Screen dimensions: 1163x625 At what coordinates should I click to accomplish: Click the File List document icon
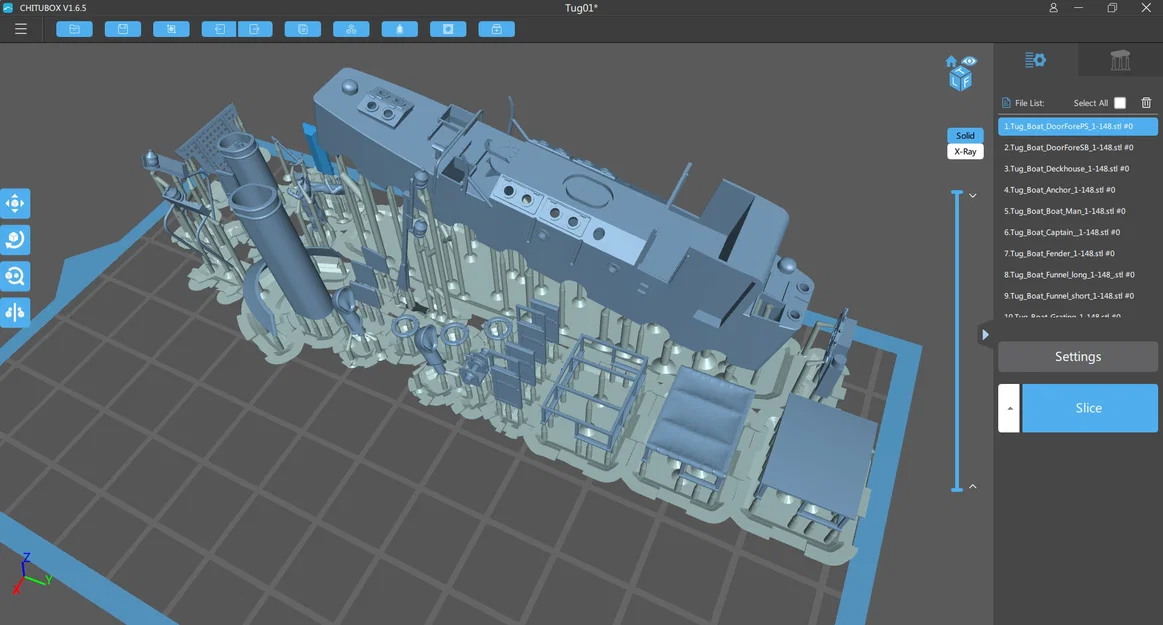(x=1006, y=102)
